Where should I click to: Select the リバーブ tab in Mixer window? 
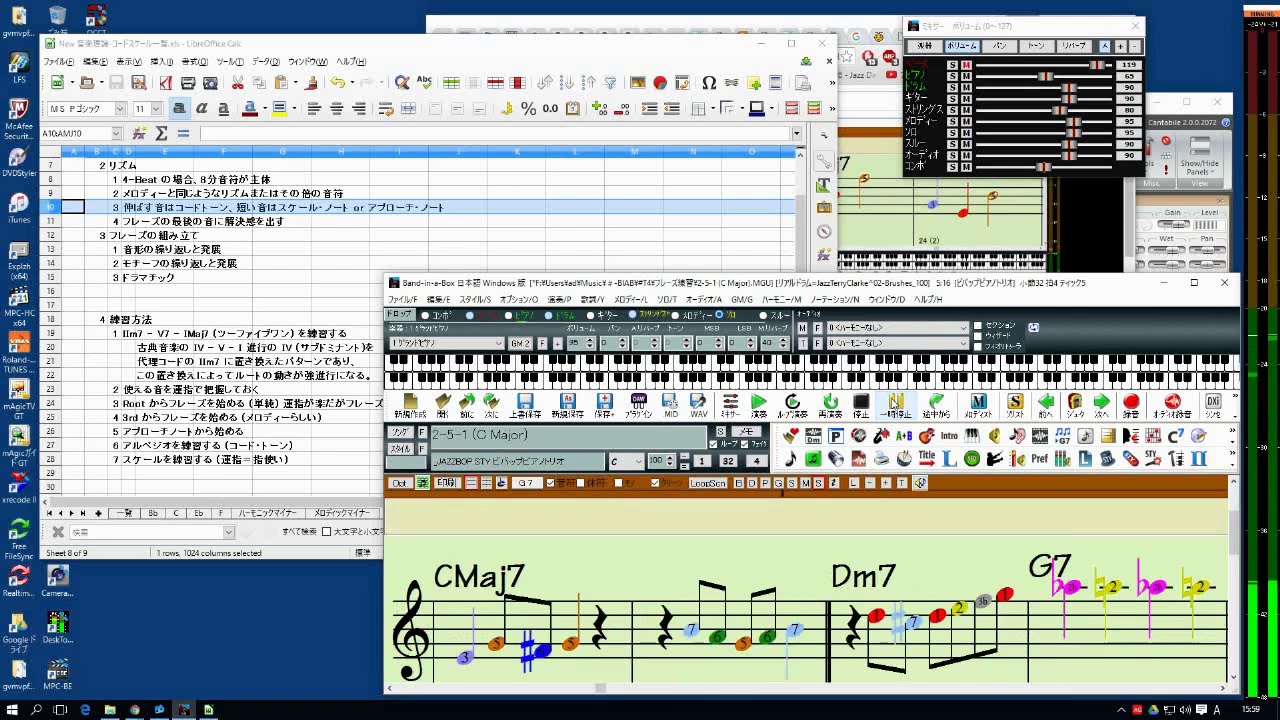(x=1074, y=46)
